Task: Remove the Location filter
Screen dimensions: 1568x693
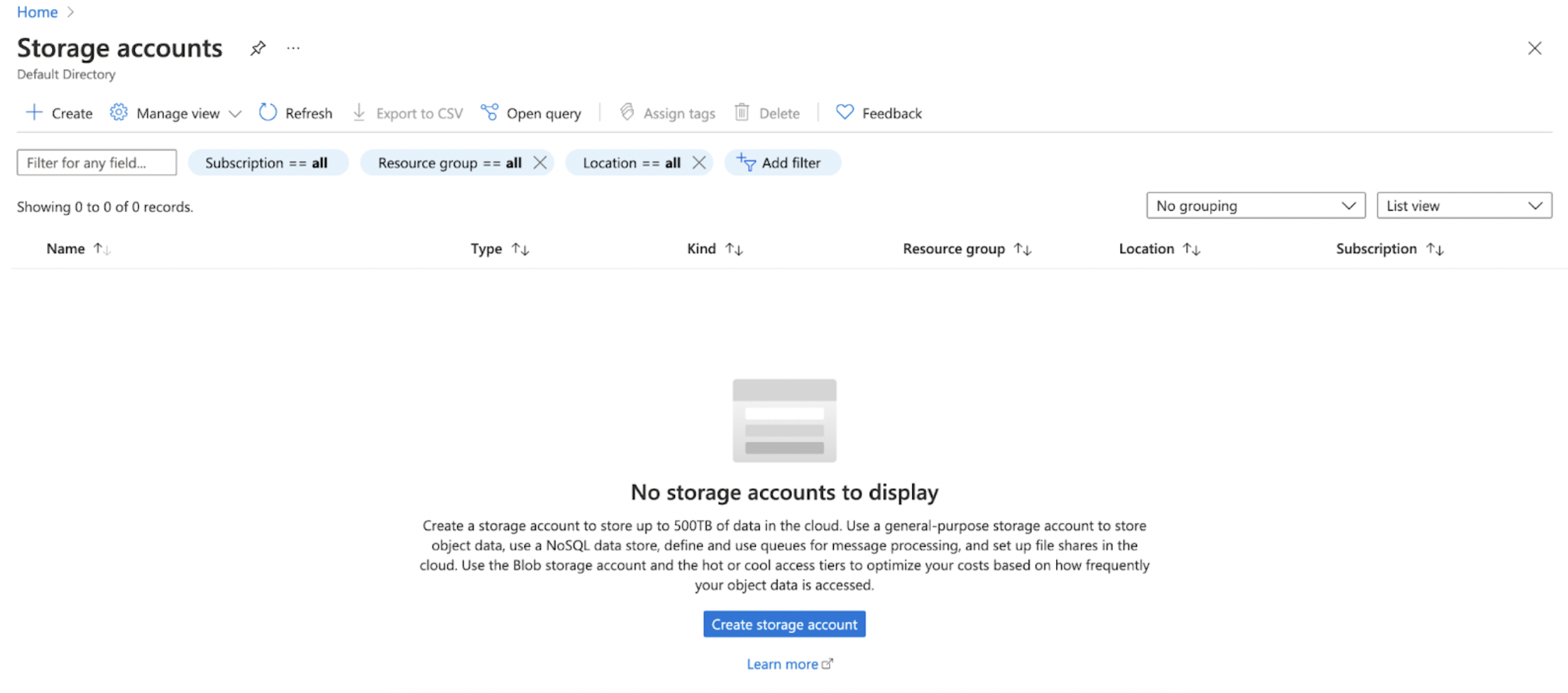Action: tap(699, 162)
